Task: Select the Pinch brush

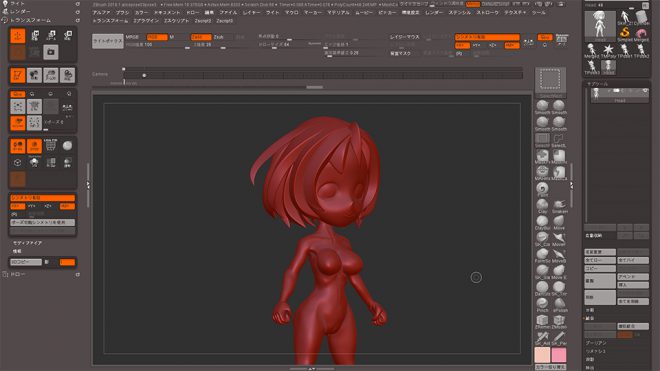Action: [x=542, y=304]
